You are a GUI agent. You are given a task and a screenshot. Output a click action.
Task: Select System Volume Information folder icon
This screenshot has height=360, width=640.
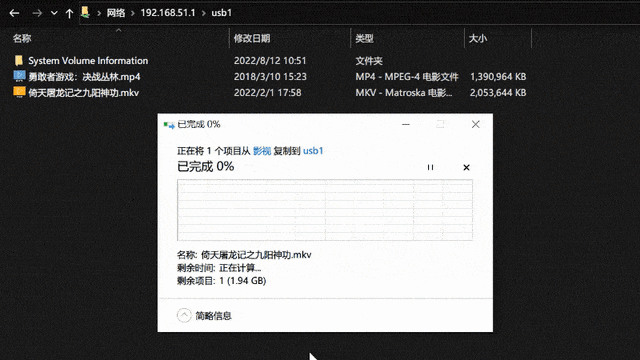(x=19, y=60)
